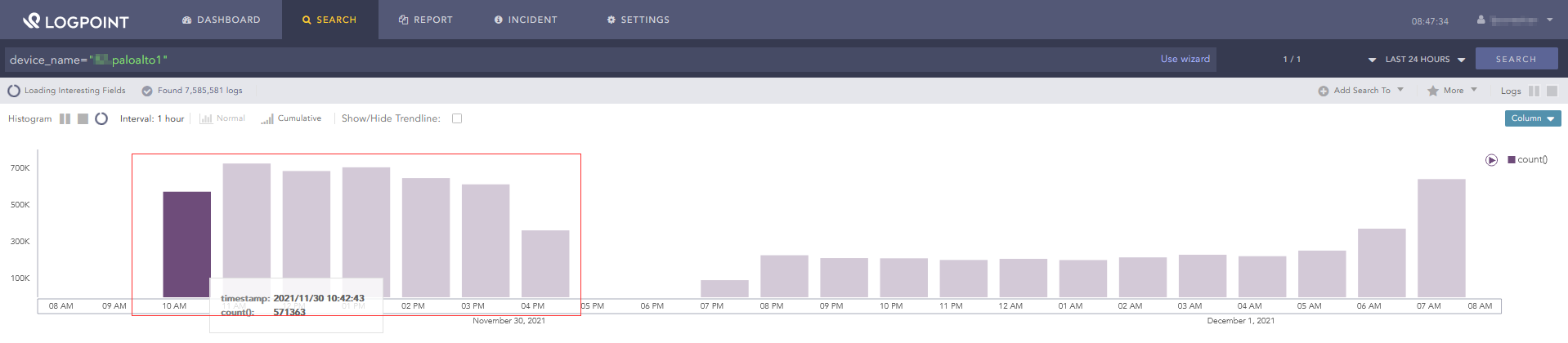The height and width of the screenshot is (343, 1568).
Task: Click the star icon next to More
Action: 1432,91
